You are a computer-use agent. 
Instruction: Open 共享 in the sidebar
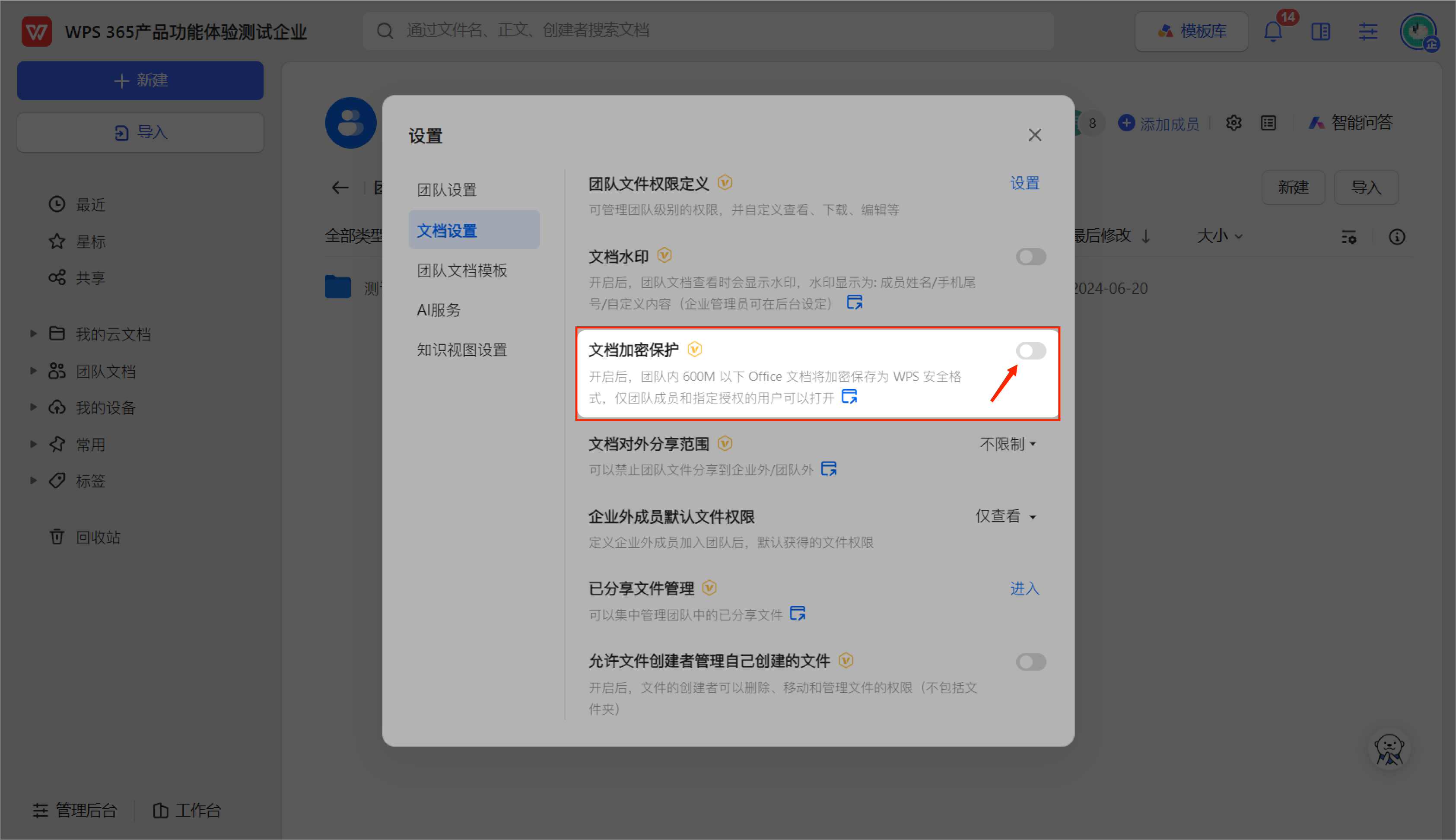pyautogui.click(x=77, y=277)
